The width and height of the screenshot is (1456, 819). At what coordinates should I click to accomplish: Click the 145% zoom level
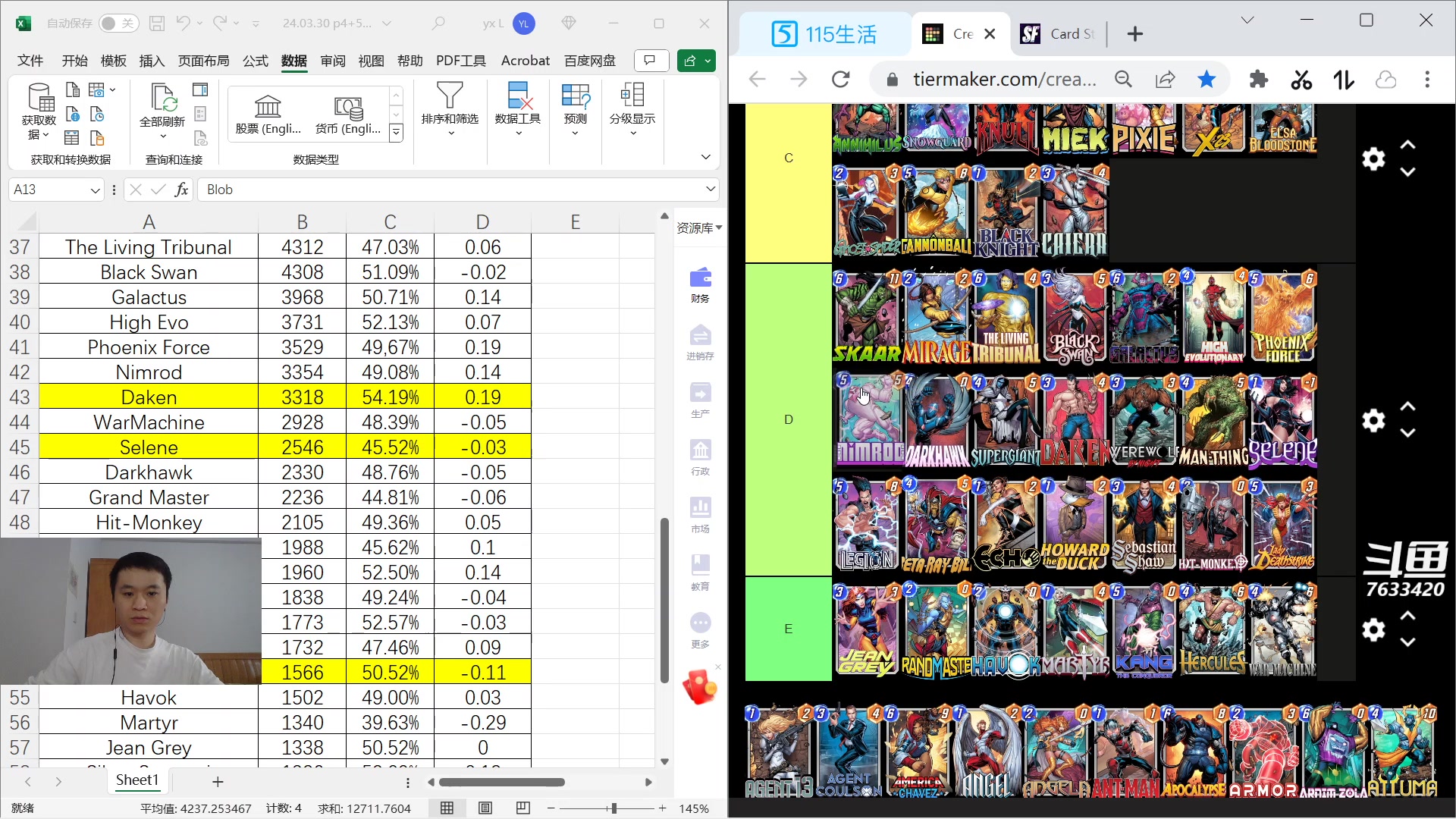point(694,808)
